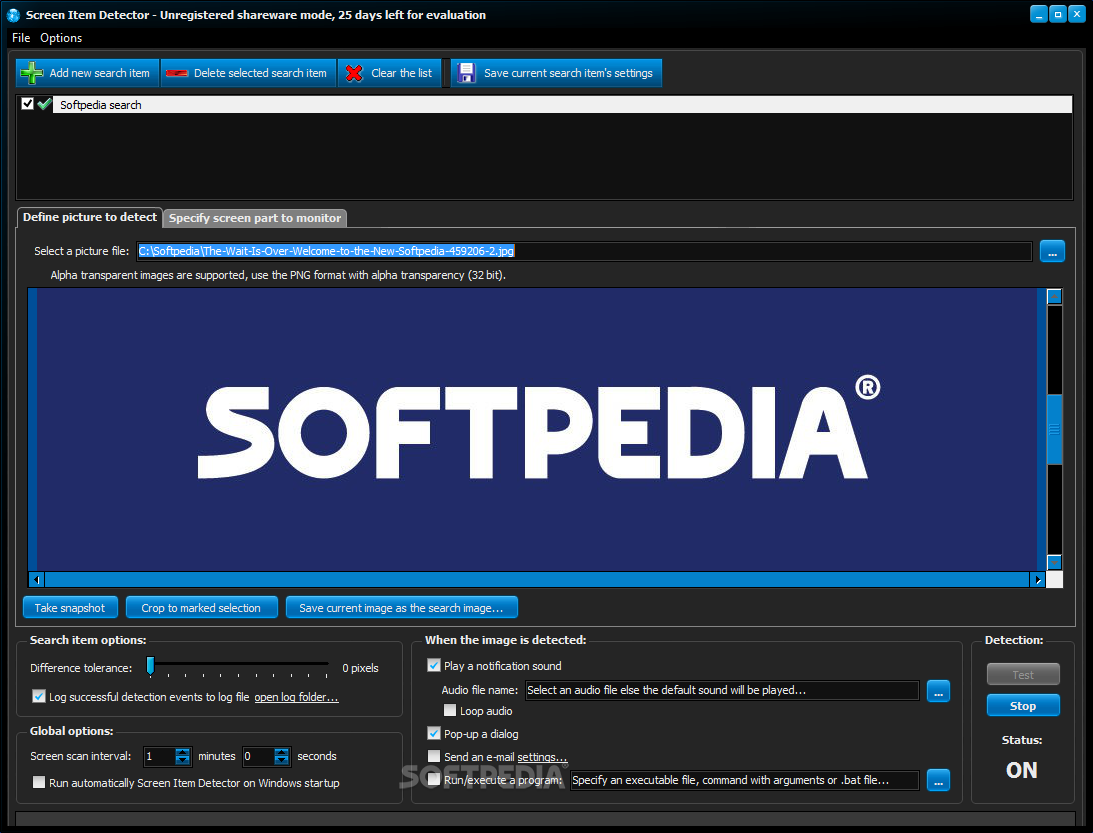This screenshot has height=833, width=1093.
Task: Click the green check mark next to Softpedia search
Action: tap(45, 104)
